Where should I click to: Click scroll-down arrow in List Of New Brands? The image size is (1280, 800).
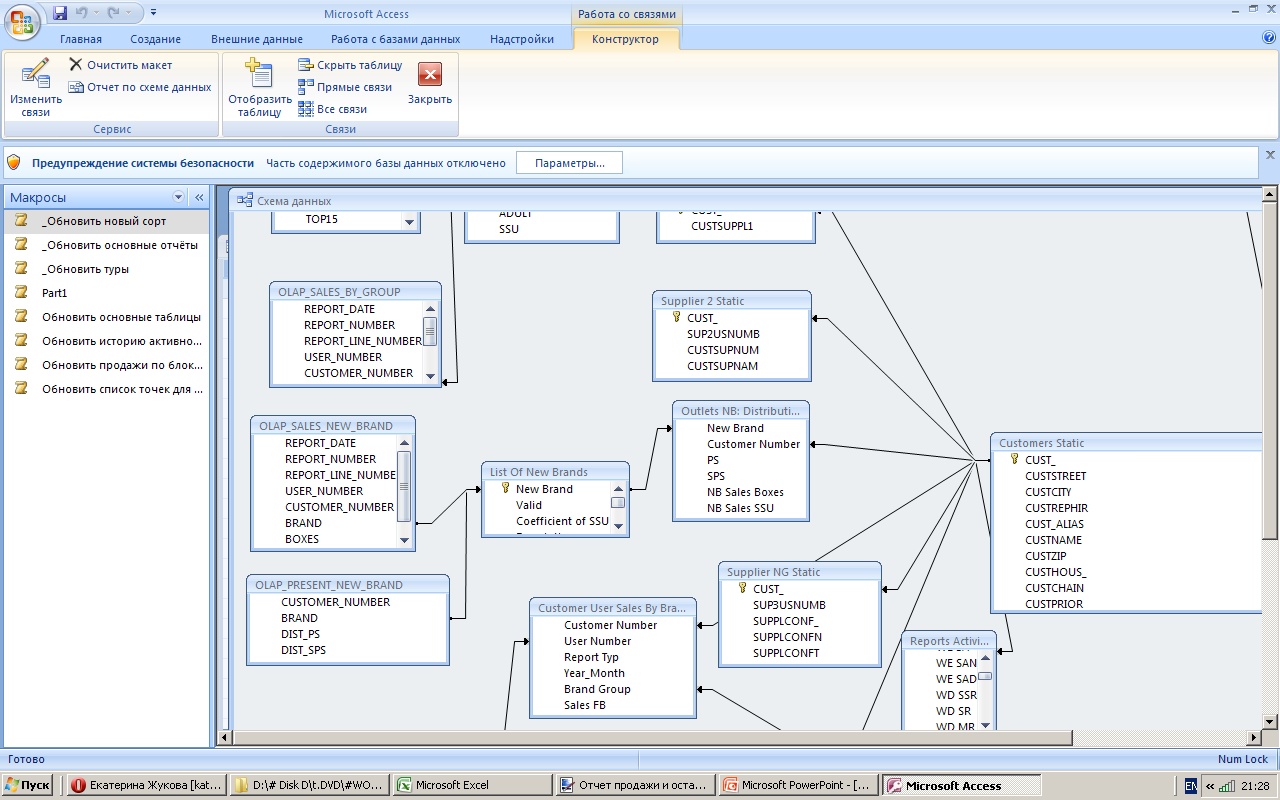[x=618, y=526]
